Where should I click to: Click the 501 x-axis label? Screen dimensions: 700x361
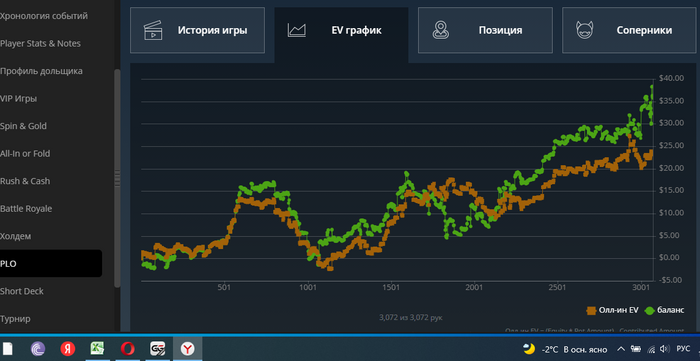pyautogui.click(x=225, y=288)
